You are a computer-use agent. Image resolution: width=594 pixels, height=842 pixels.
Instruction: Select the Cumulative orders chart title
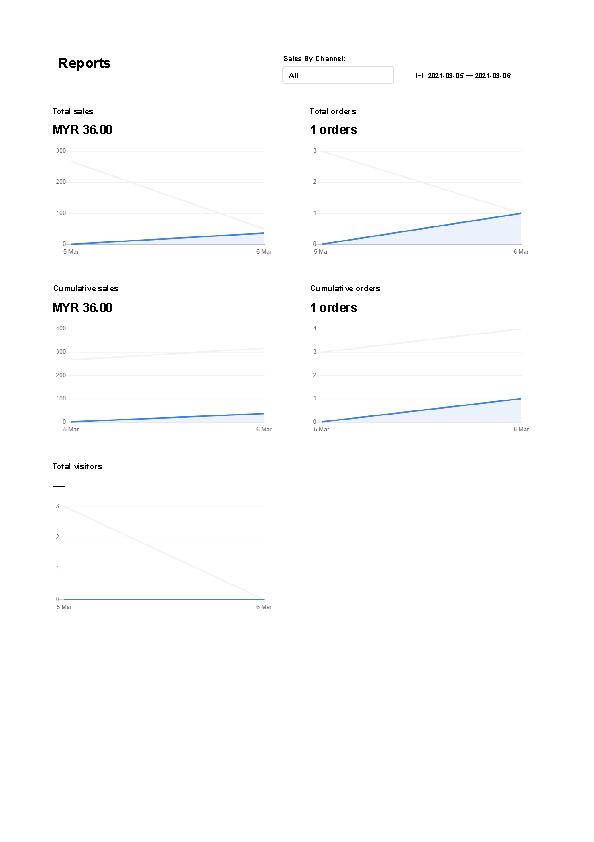coord(345,288)
